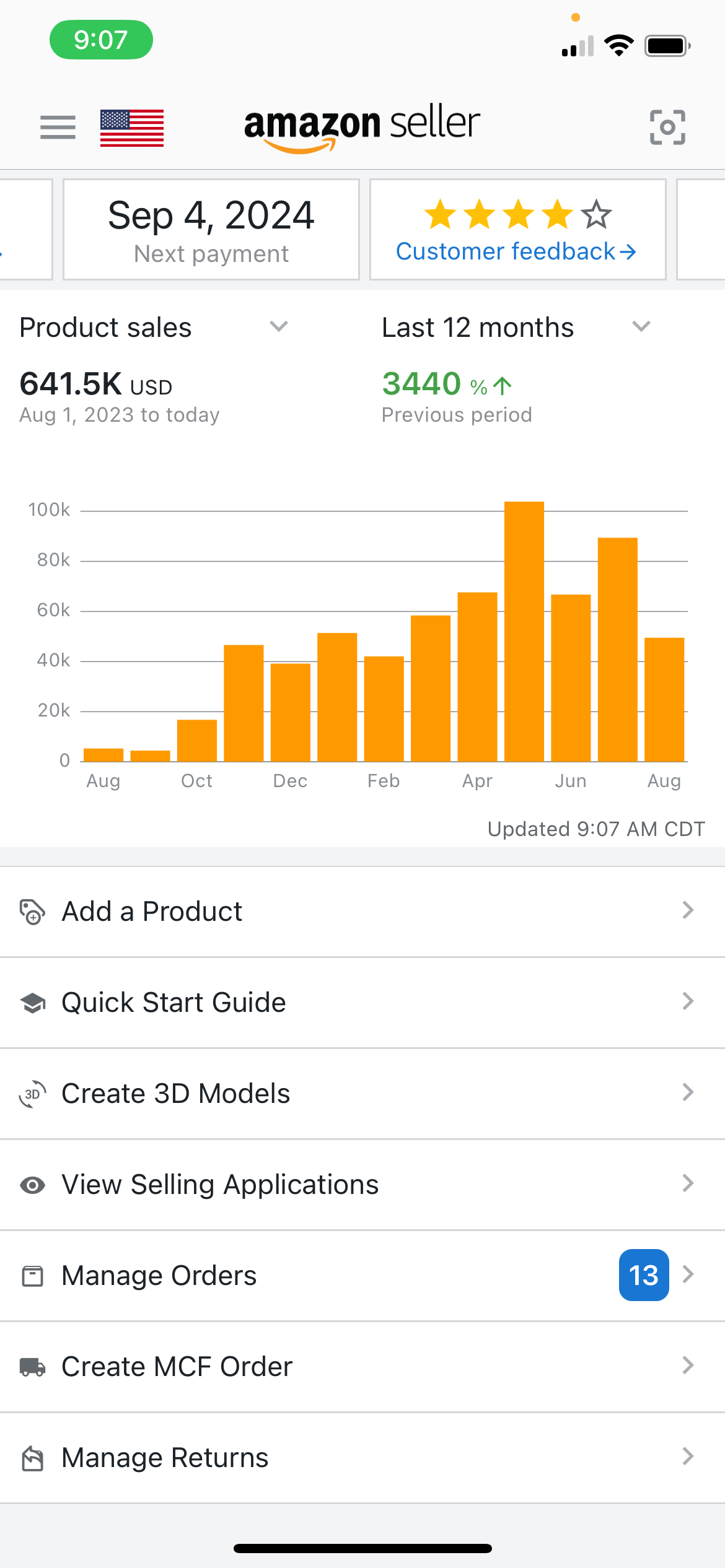The width and height of the screenshot is (725, 1568).
Task: Open the hamburger navigation menu
Action: [x=58, y=127]
